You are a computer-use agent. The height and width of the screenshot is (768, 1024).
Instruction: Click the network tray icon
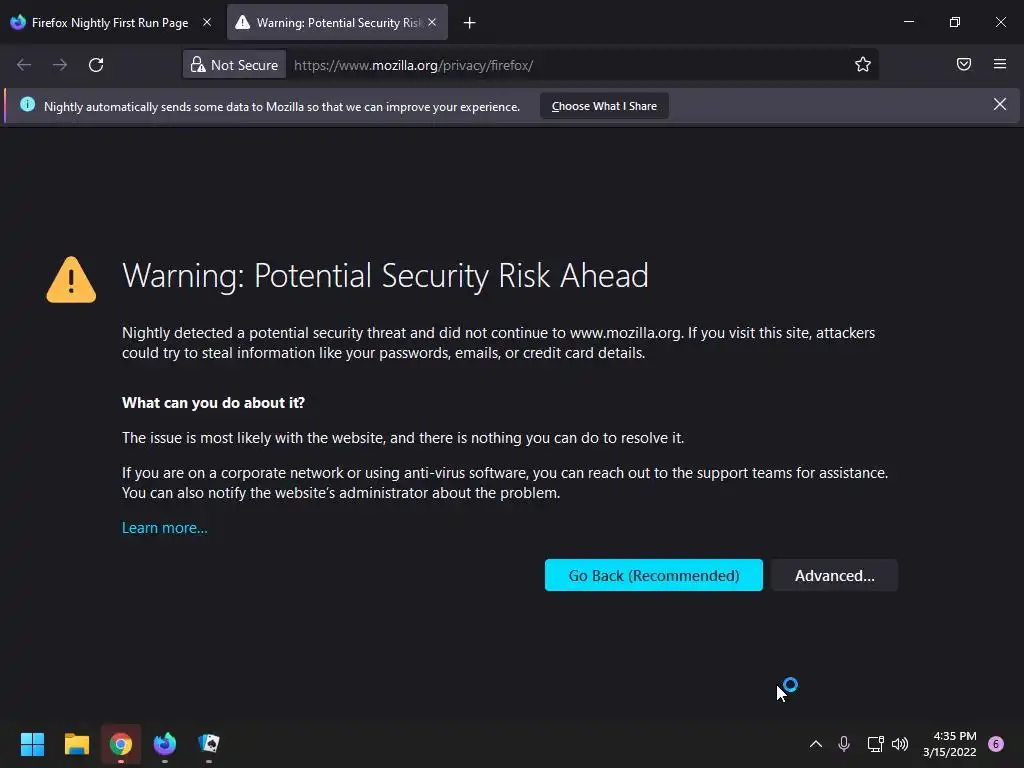pos(875,744)
